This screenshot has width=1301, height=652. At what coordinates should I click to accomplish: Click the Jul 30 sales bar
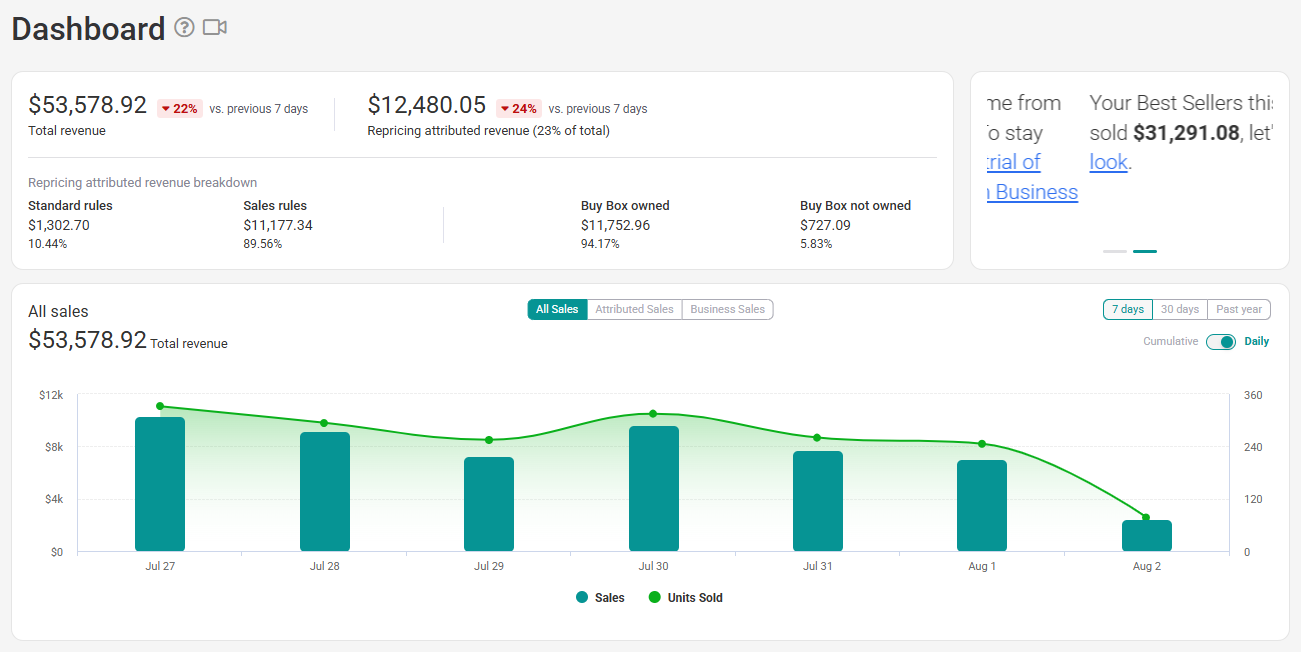point(654,489)
